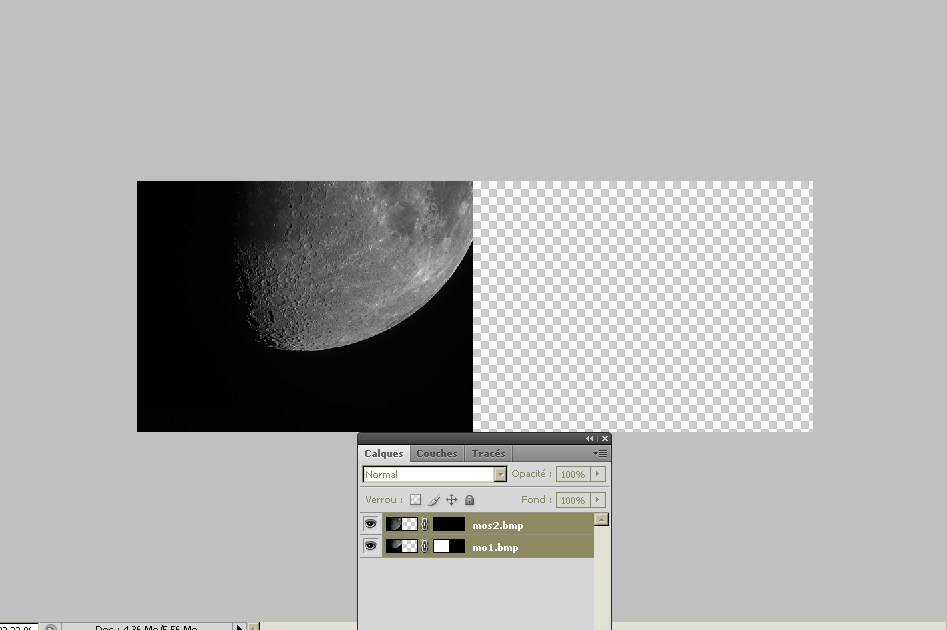Click the Fond 100% value field

[573, 500]
